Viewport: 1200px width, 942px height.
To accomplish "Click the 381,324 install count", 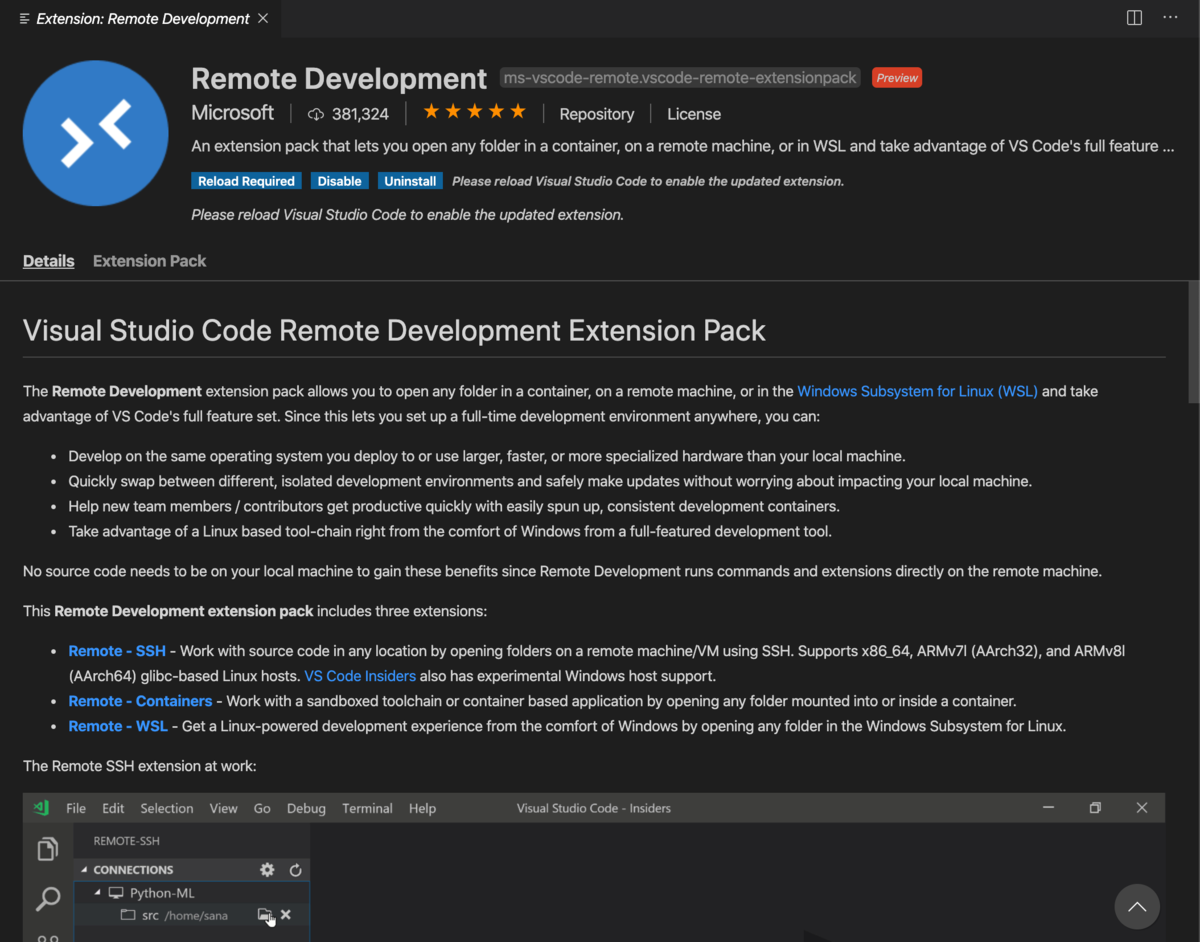I will (360, 114).
